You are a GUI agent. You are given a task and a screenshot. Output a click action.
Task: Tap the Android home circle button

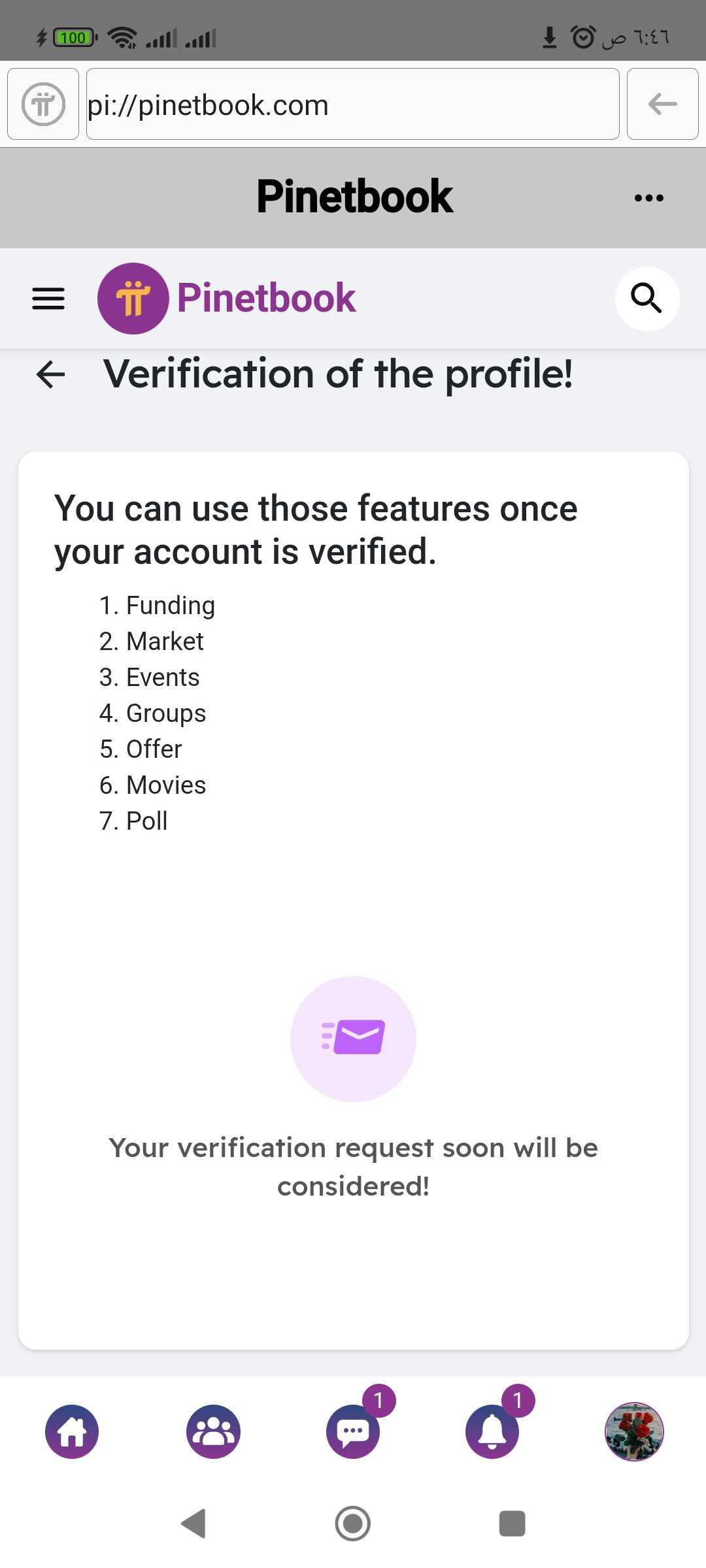353,1524
